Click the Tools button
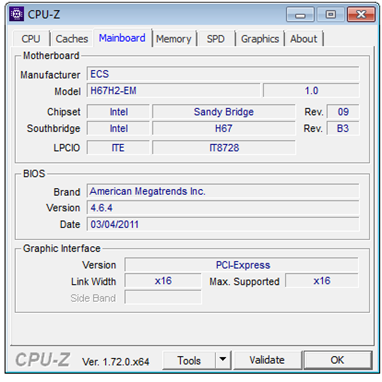This screenshot has width=382, height=382. (x=189, y=360)
